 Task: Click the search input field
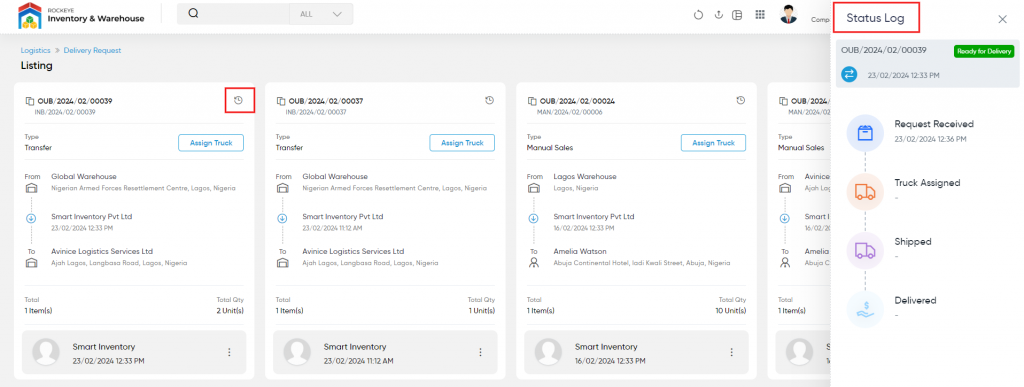tap(245, 14)
